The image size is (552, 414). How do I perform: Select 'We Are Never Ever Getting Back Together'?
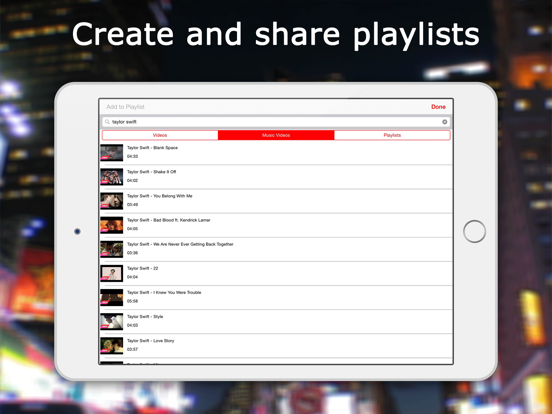193,244
